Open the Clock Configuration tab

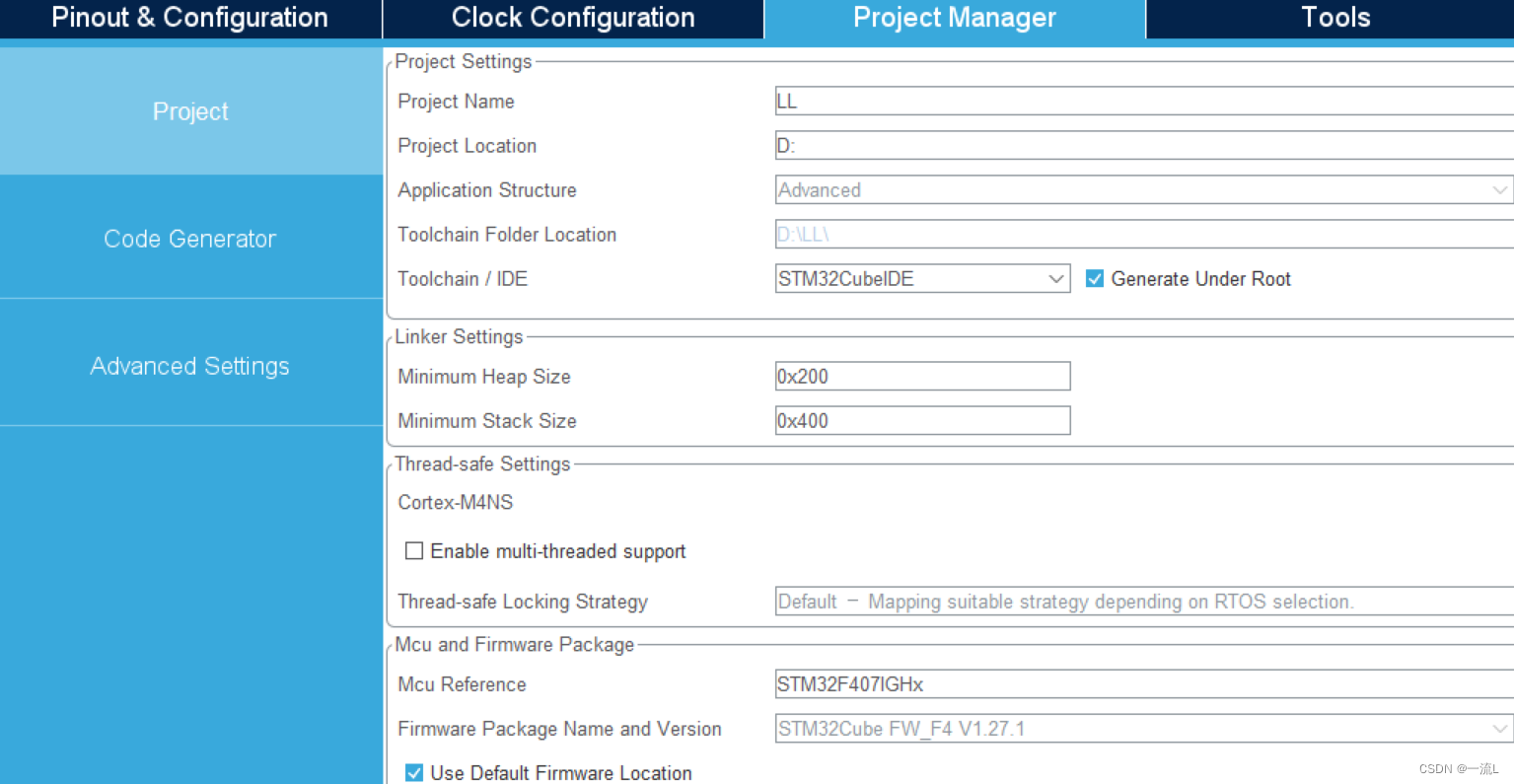click(x=573, y=18)
